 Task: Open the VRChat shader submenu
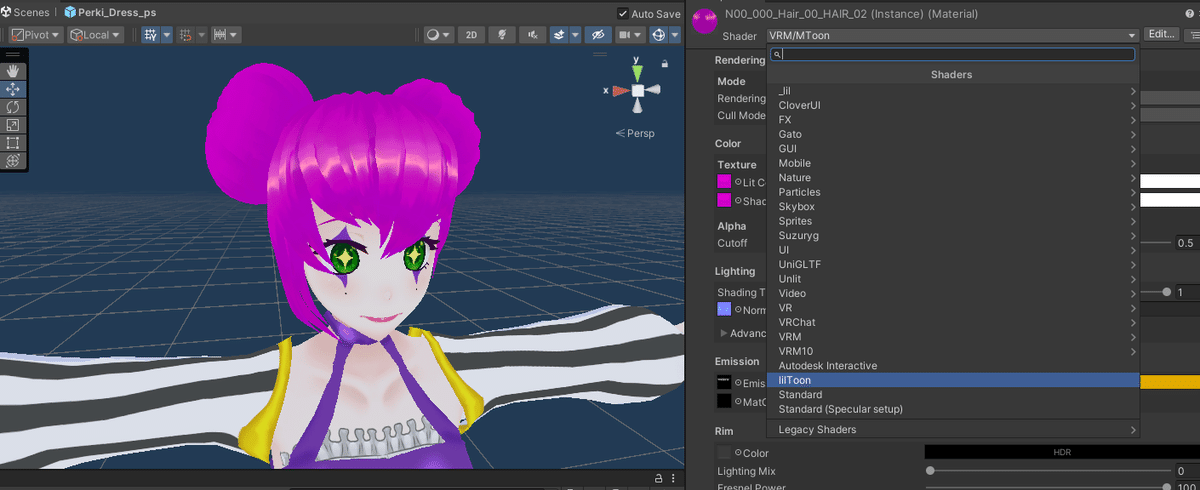953,323
